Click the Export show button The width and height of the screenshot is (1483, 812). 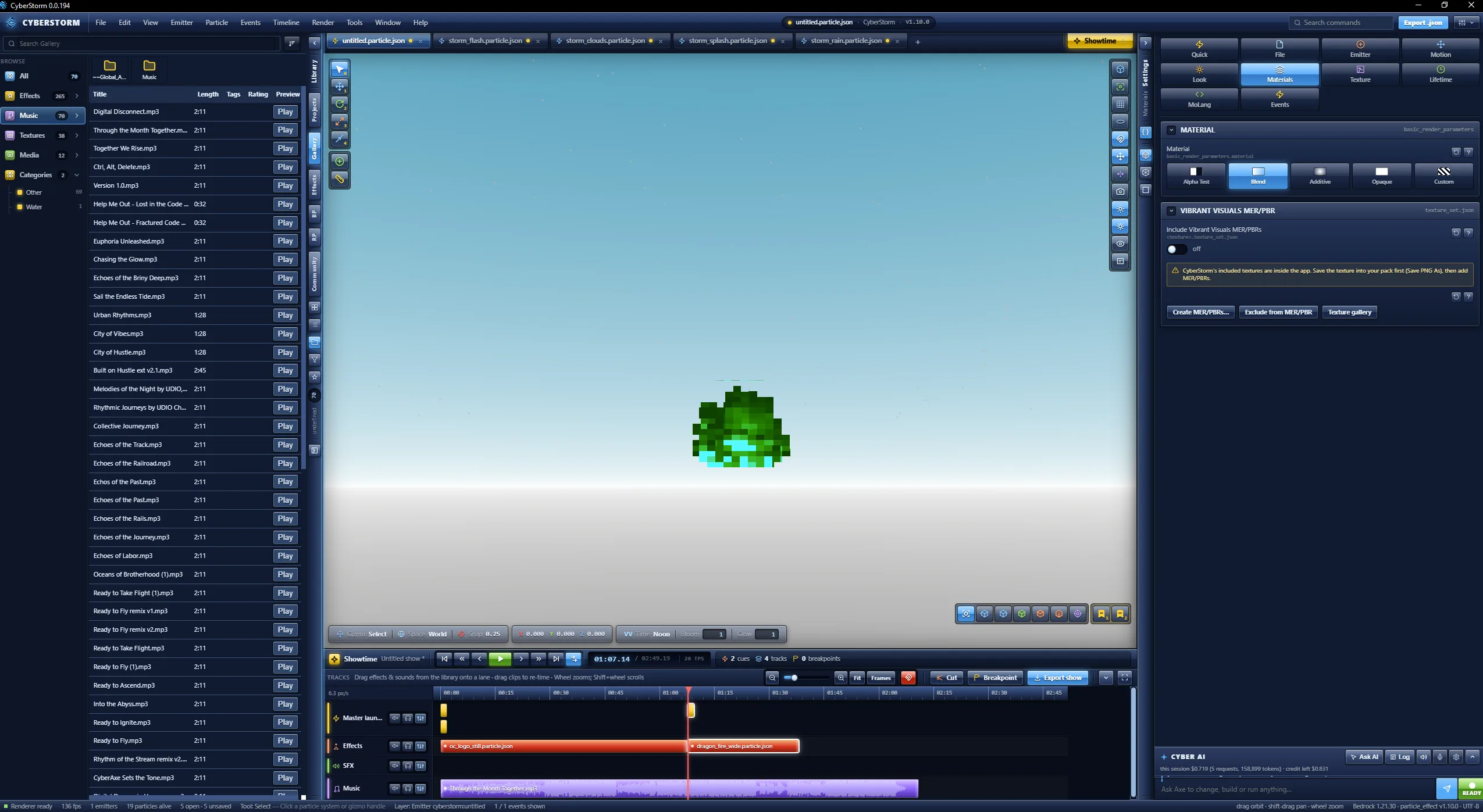click(x=1057, y=678)
